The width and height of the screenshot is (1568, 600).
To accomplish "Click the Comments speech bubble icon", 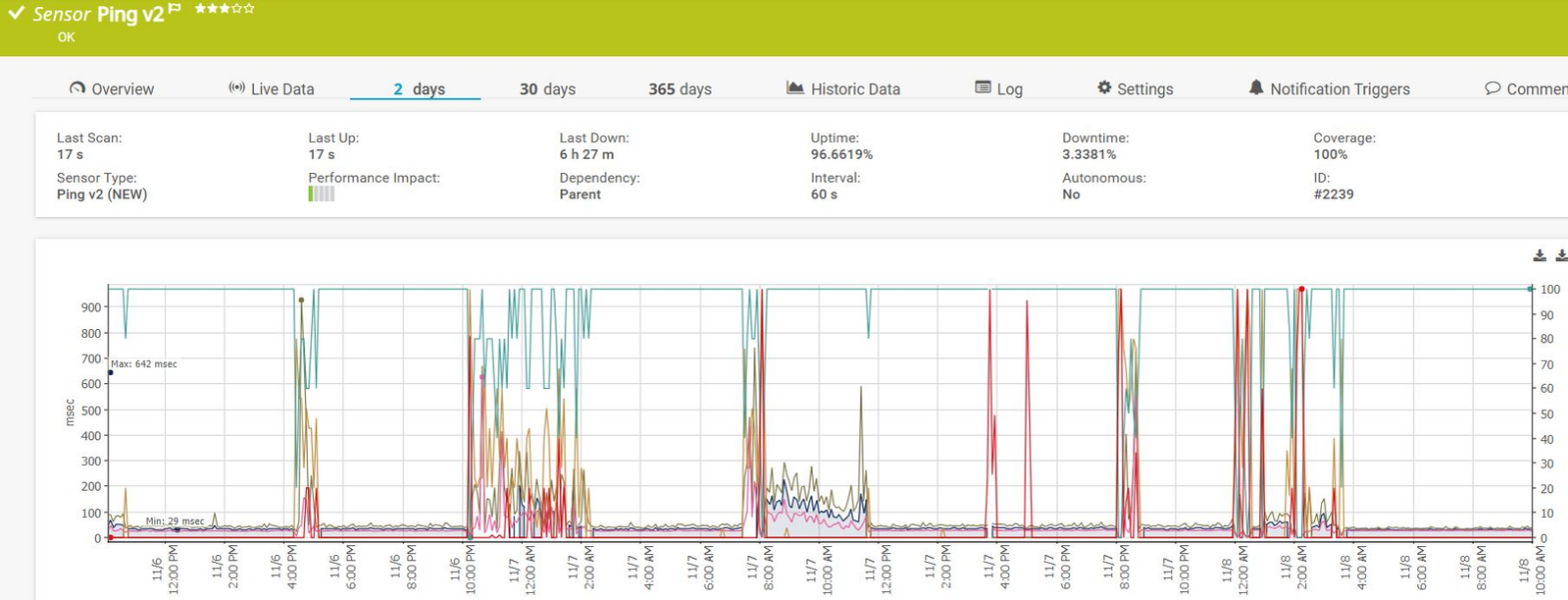I will pyautogui.click(x=1493, y=88).
